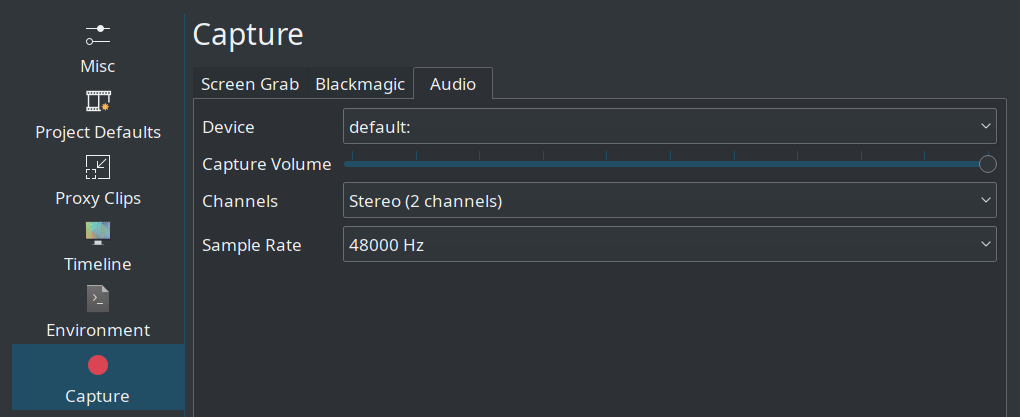Open the Stereo (2 channels) dropdown
The height and width of the screenshot is (417, 1020).
(669, 200)
